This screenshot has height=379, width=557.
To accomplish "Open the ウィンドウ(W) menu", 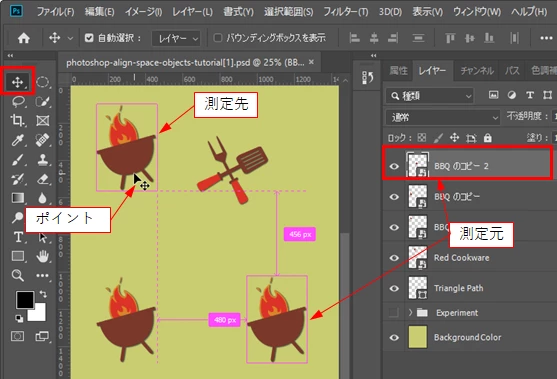I will [477, 12].
